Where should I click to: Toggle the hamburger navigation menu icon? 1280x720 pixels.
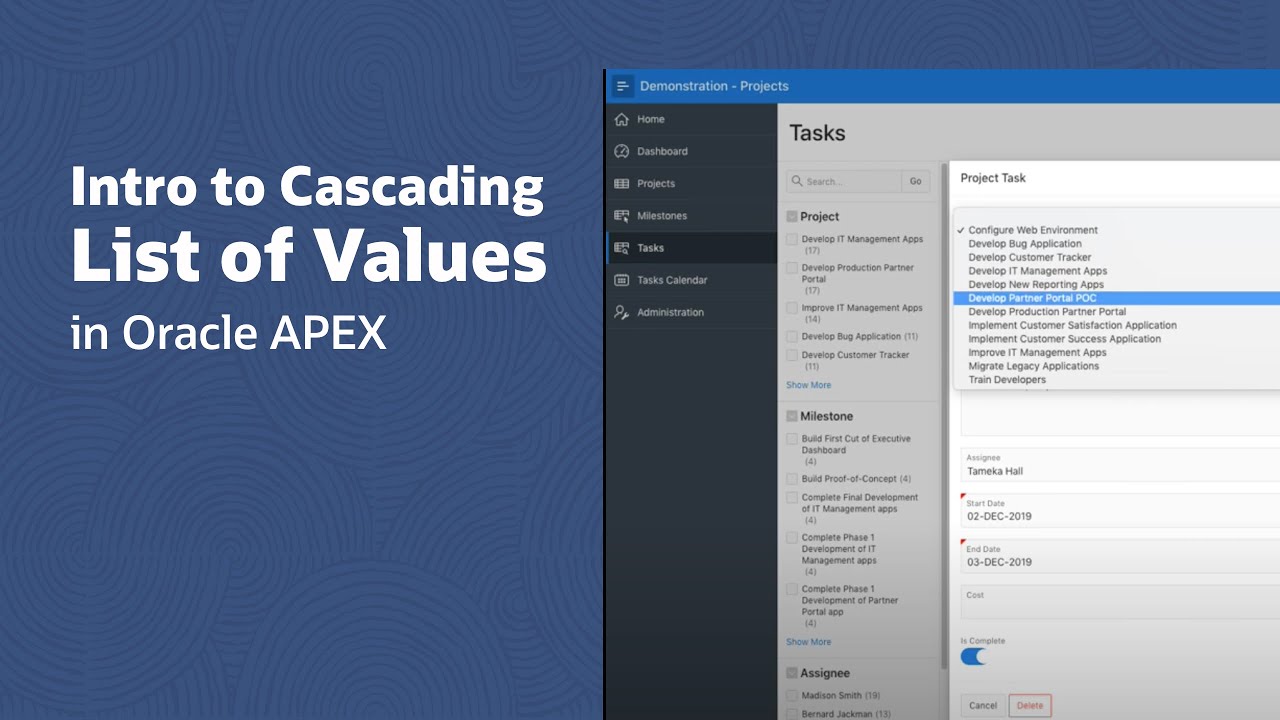[x=622, y=86]
